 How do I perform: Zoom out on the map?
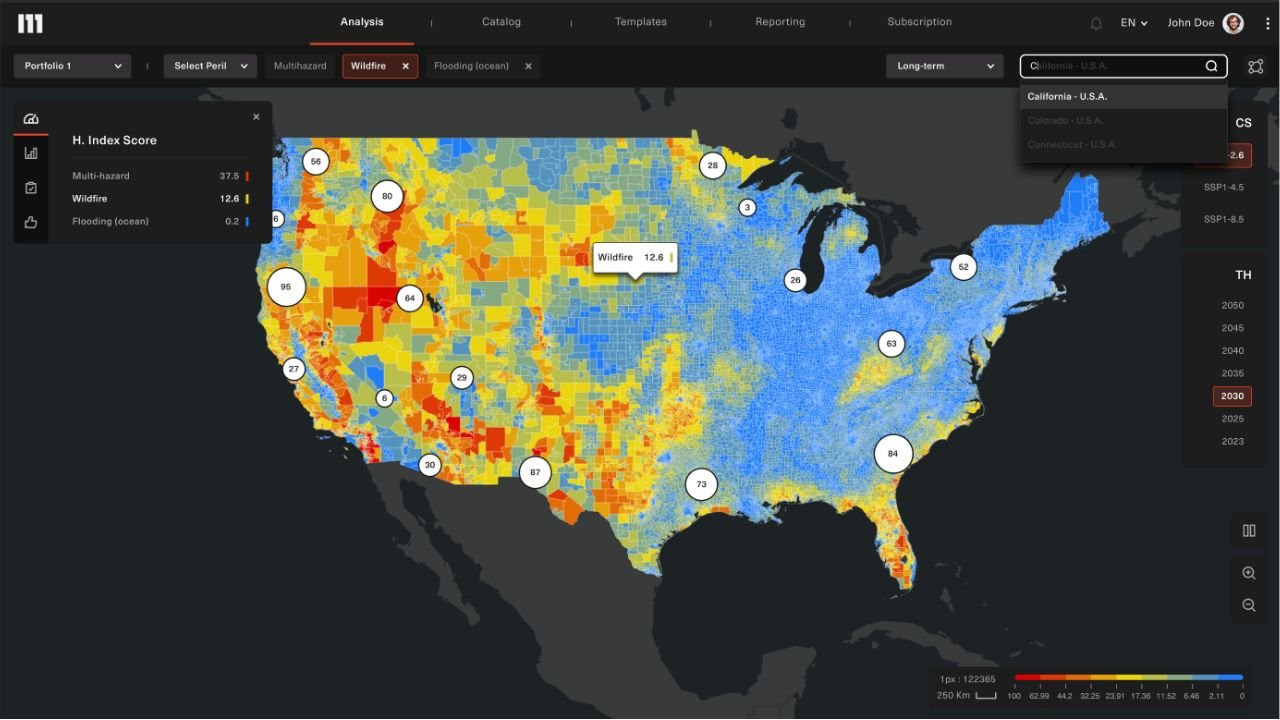click(x=1248, y=605)
